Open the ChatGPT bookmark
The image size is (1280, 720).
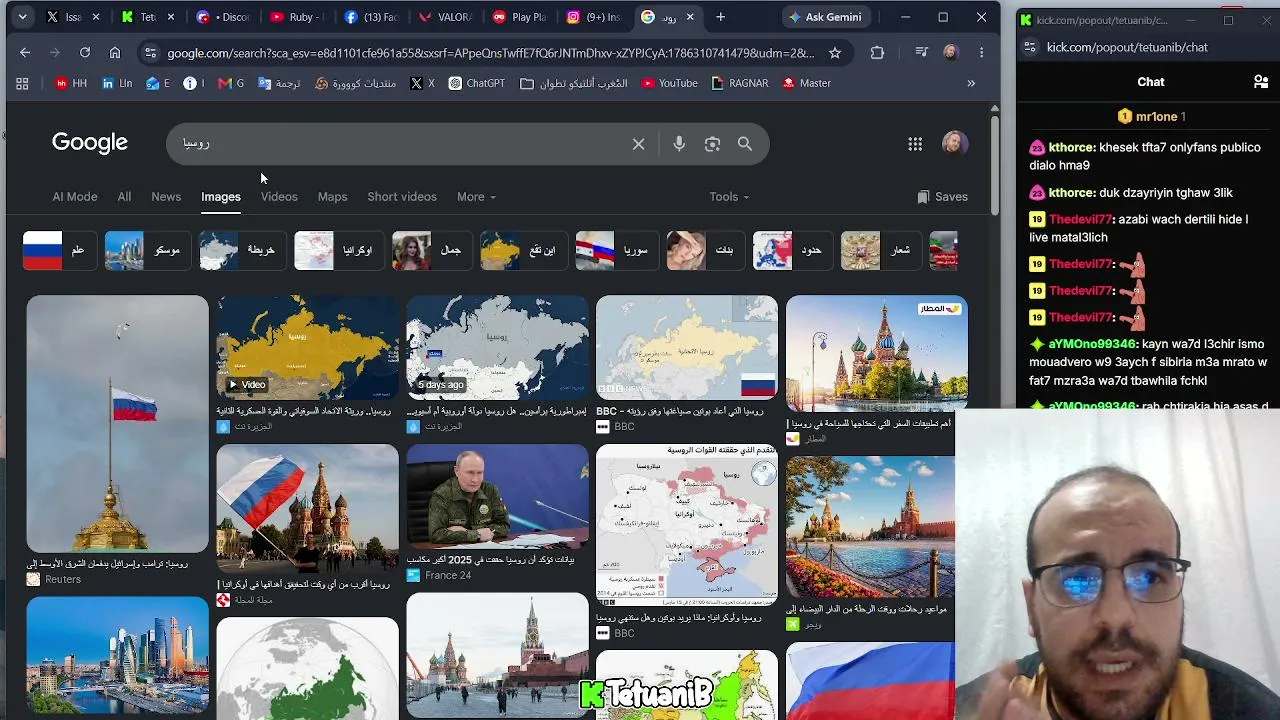[x=476, y=84]
